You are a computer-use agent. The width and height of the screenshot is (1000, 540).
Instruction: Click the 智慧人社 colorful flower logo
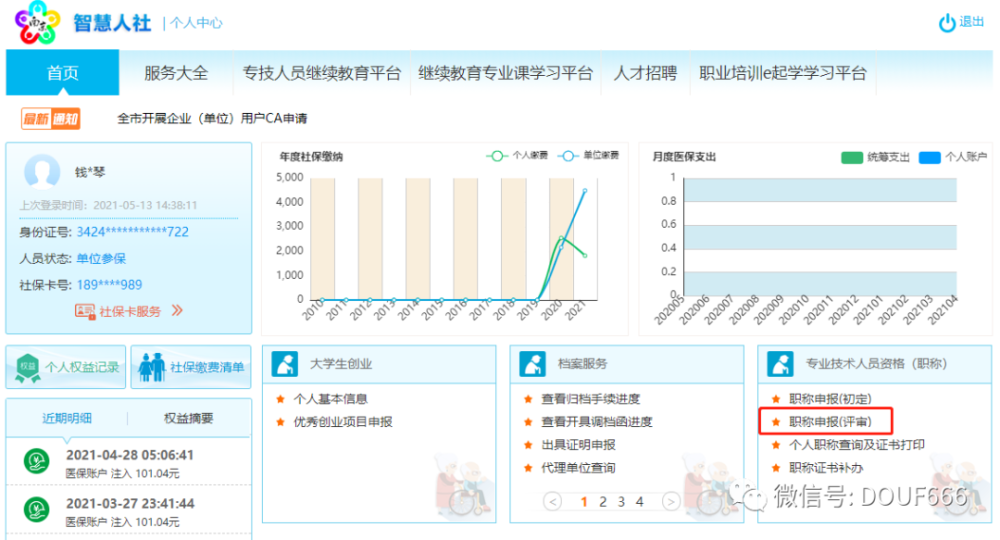[38, 23]
